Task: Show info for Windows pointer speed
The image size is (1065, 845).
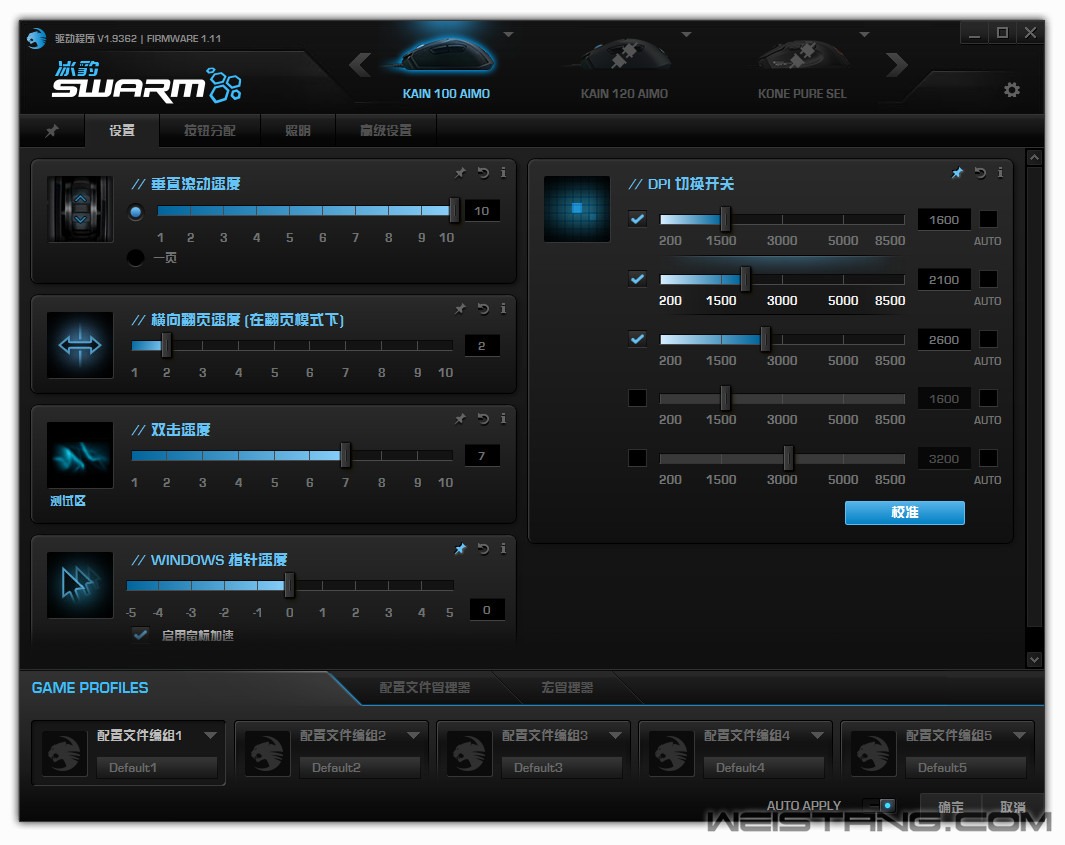Action: point(503,548)
